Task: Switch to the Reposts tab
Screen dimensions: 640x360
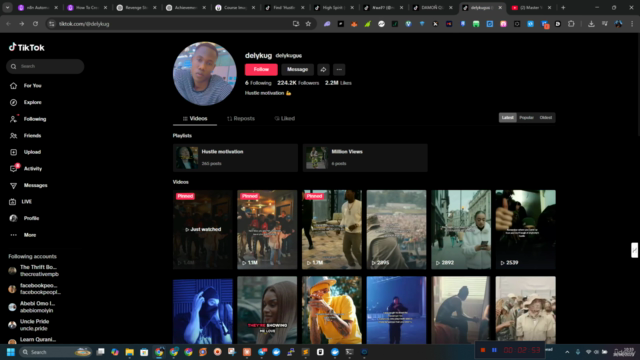Action: pyautogui.click(x=241, y=118)
